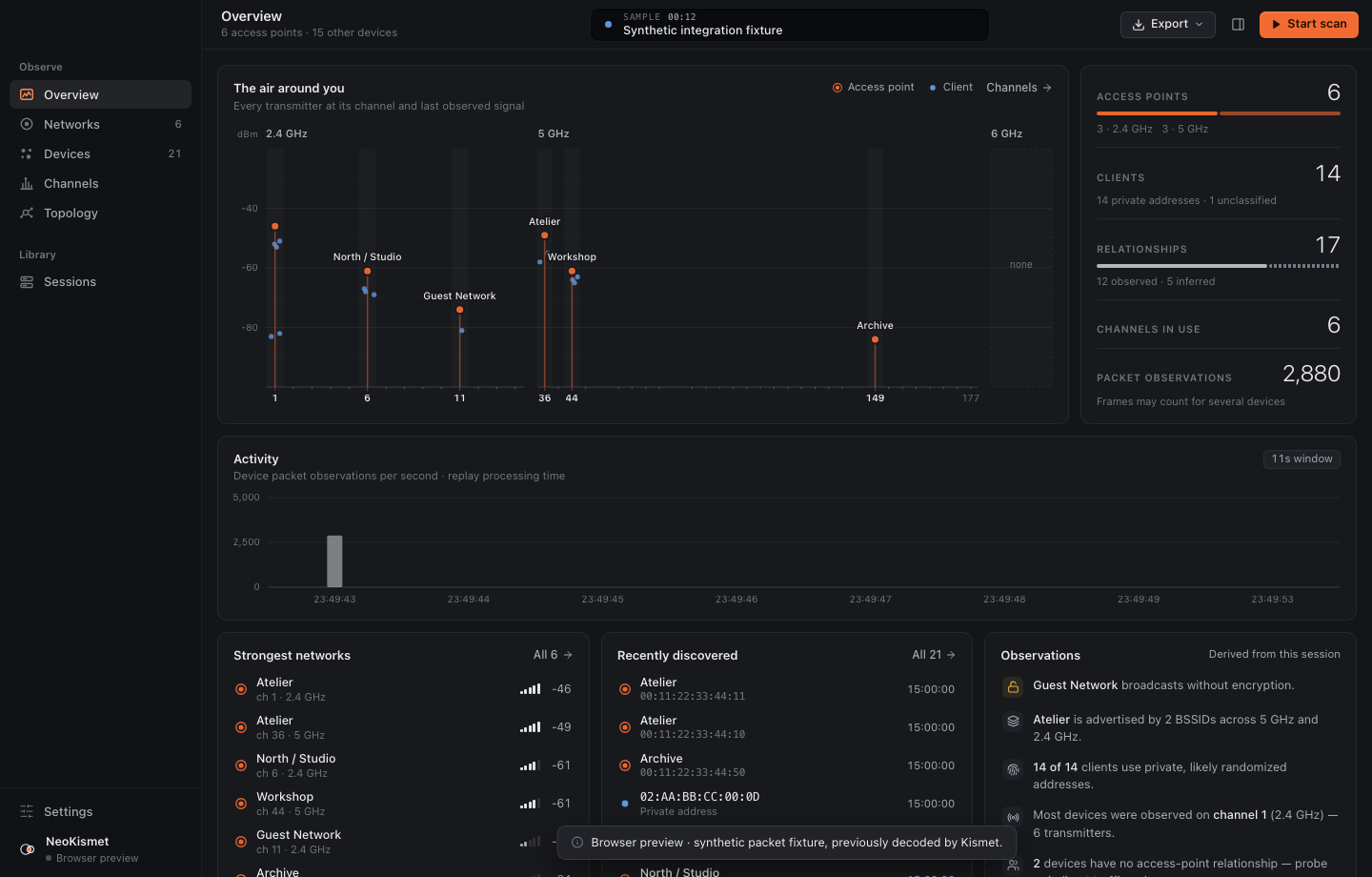The height and width of the screenshot is (877, 1372).
Task: Select the Synthetic integration fixture sample
Action: 790,24
